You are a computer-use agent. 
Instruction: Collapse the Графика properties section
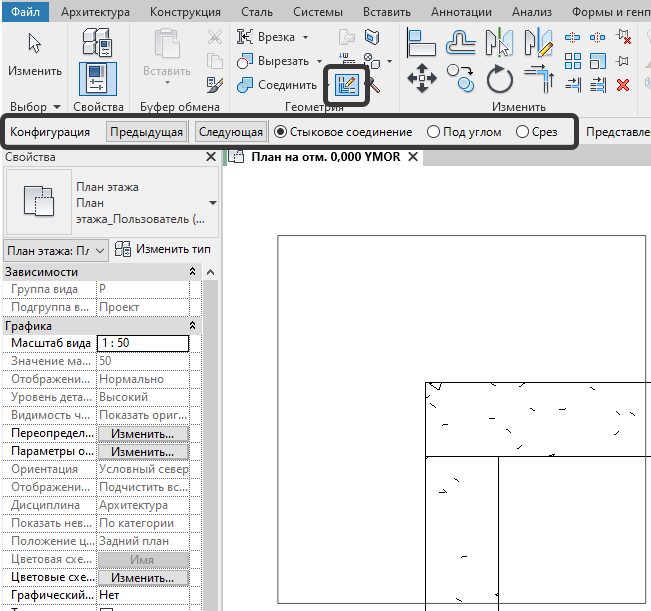[x=193, y=326]
